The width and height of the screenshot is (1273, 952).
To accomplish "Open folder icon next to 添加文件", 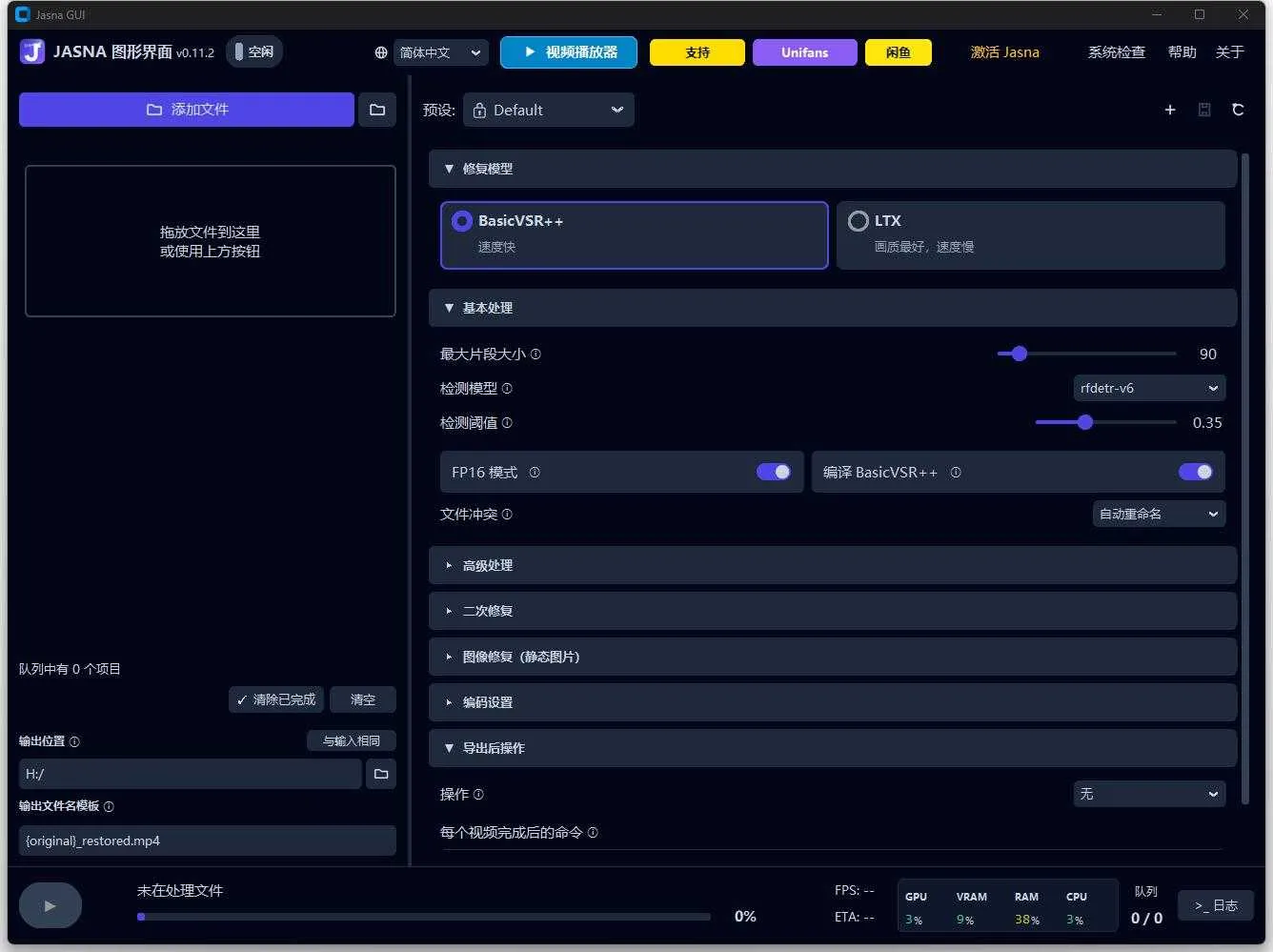I will pyautogui.click(x=377, y=110).
